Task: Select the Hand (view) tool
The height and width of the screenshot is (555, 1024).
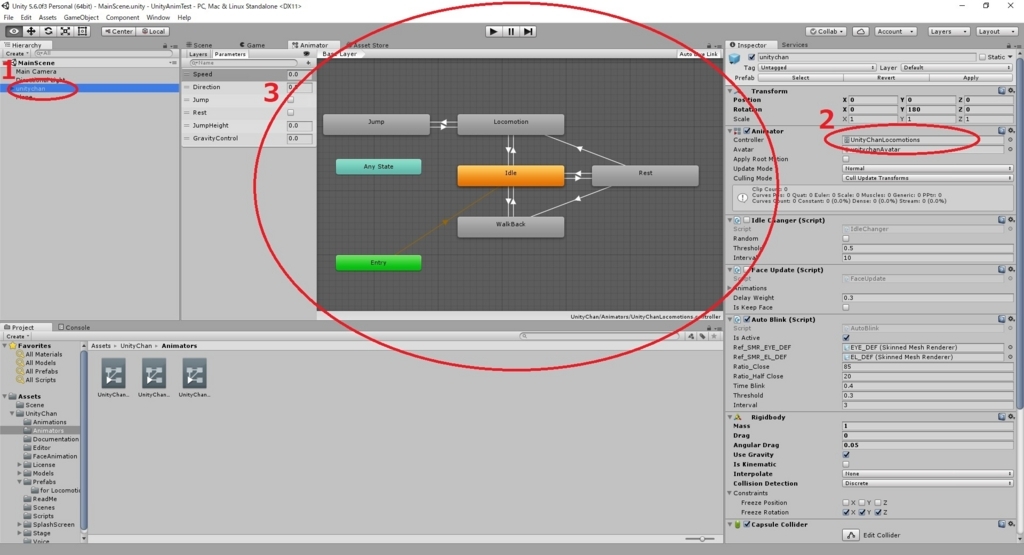Action: (x=13, y=31)
